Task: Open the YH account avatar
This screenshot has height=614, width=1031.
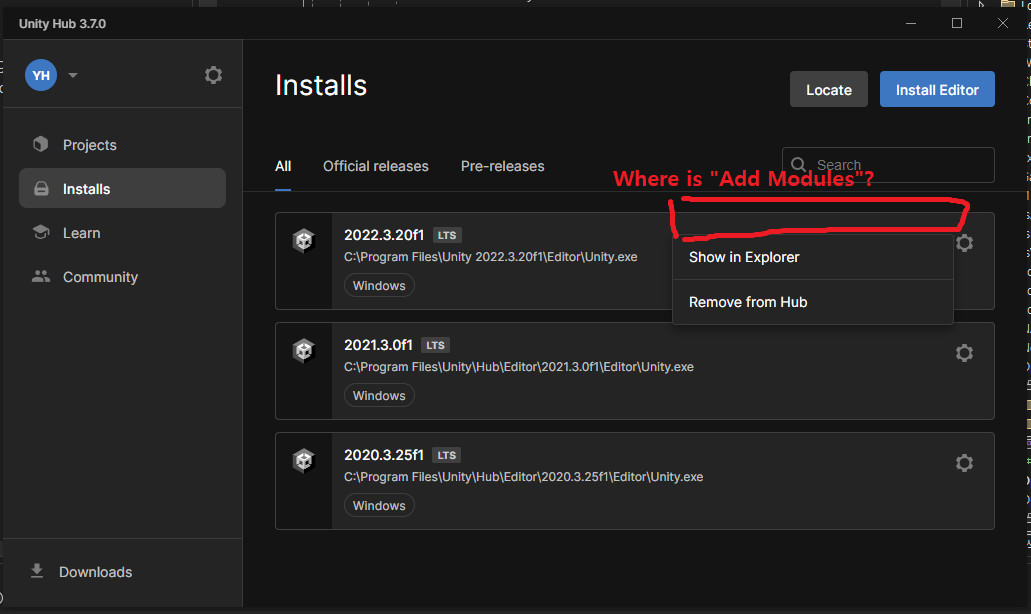Action: [41, 75]
